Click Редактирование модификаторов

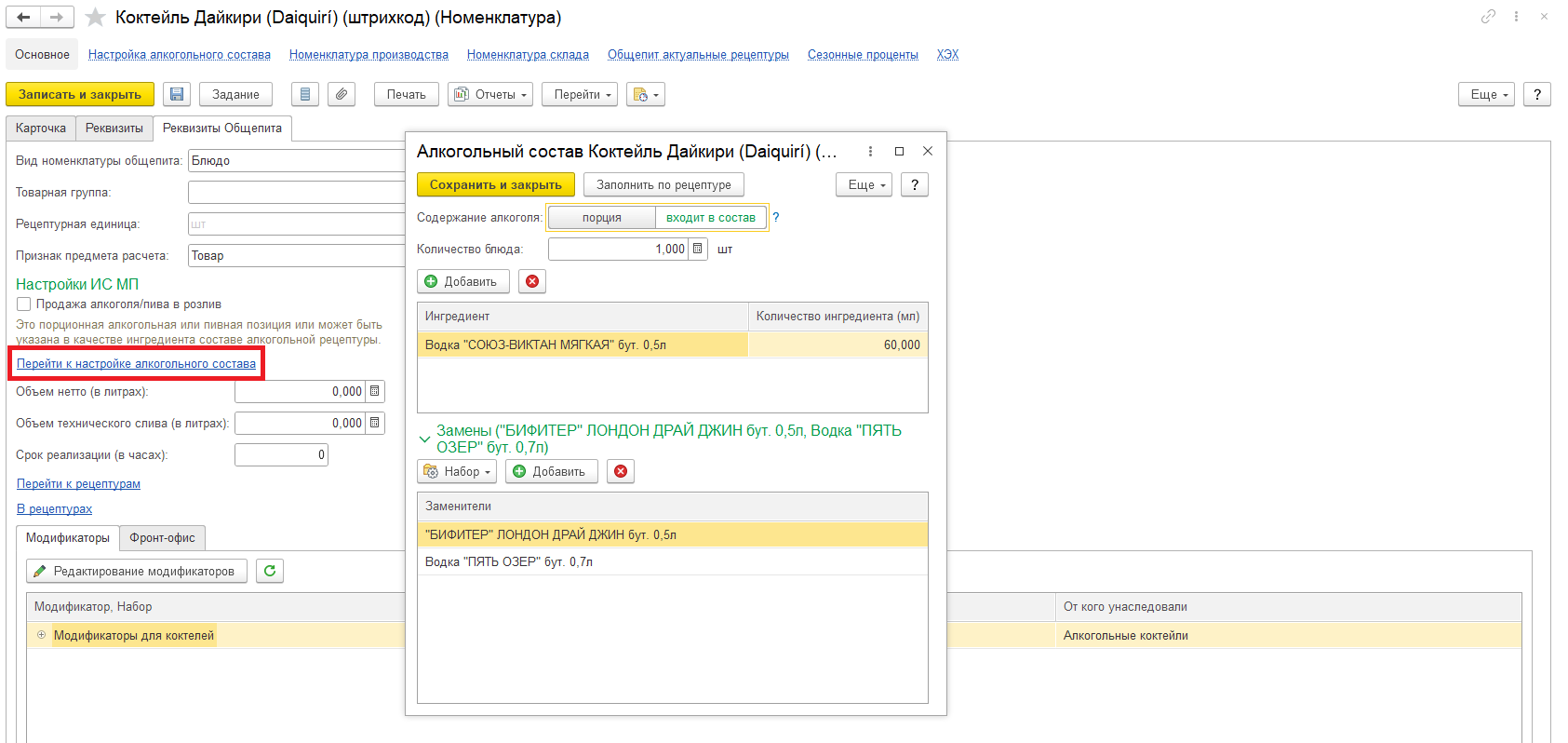[x=137, y=571]
